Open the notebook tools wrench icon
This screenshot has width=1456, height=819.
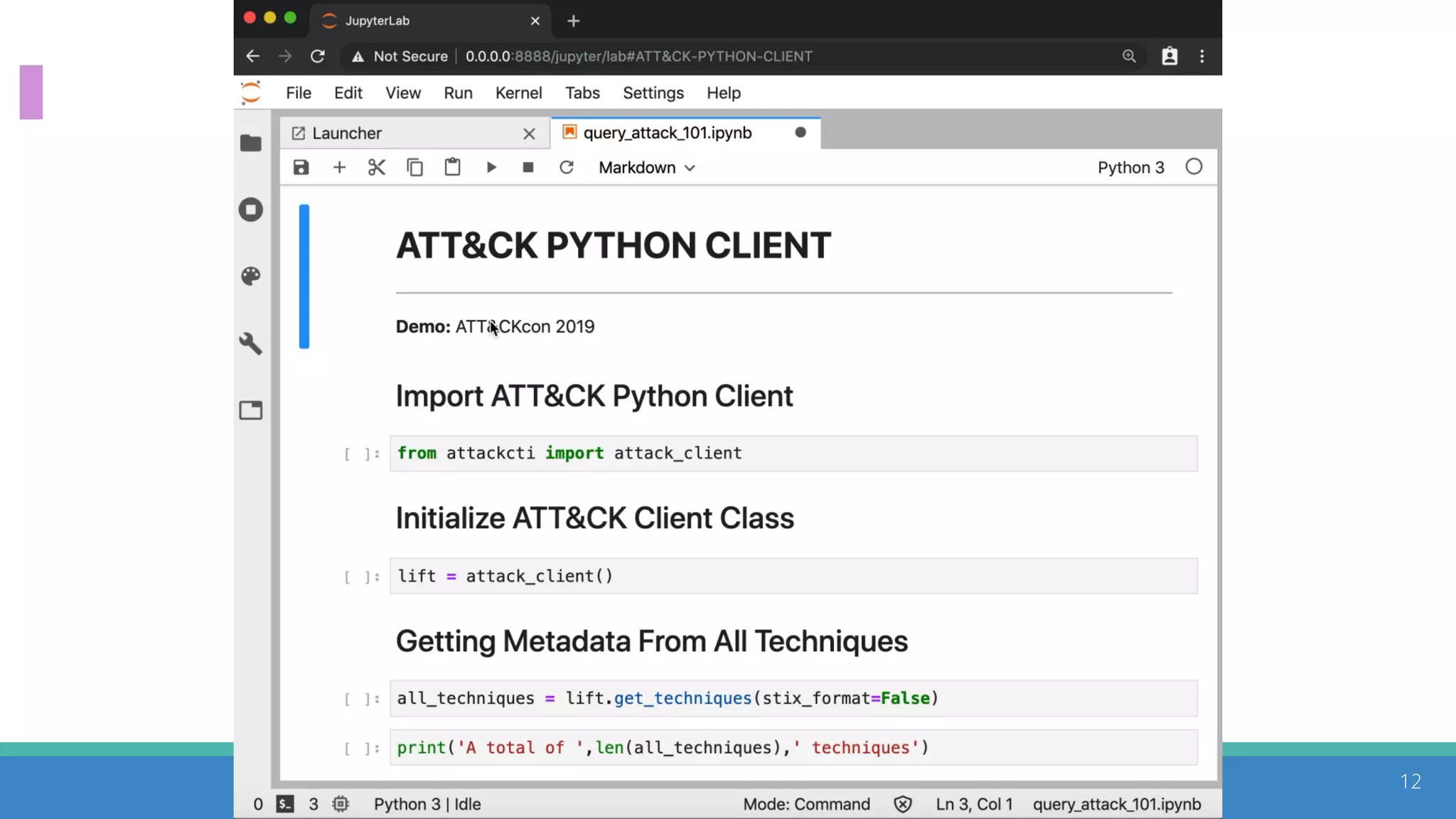[250, 343]
